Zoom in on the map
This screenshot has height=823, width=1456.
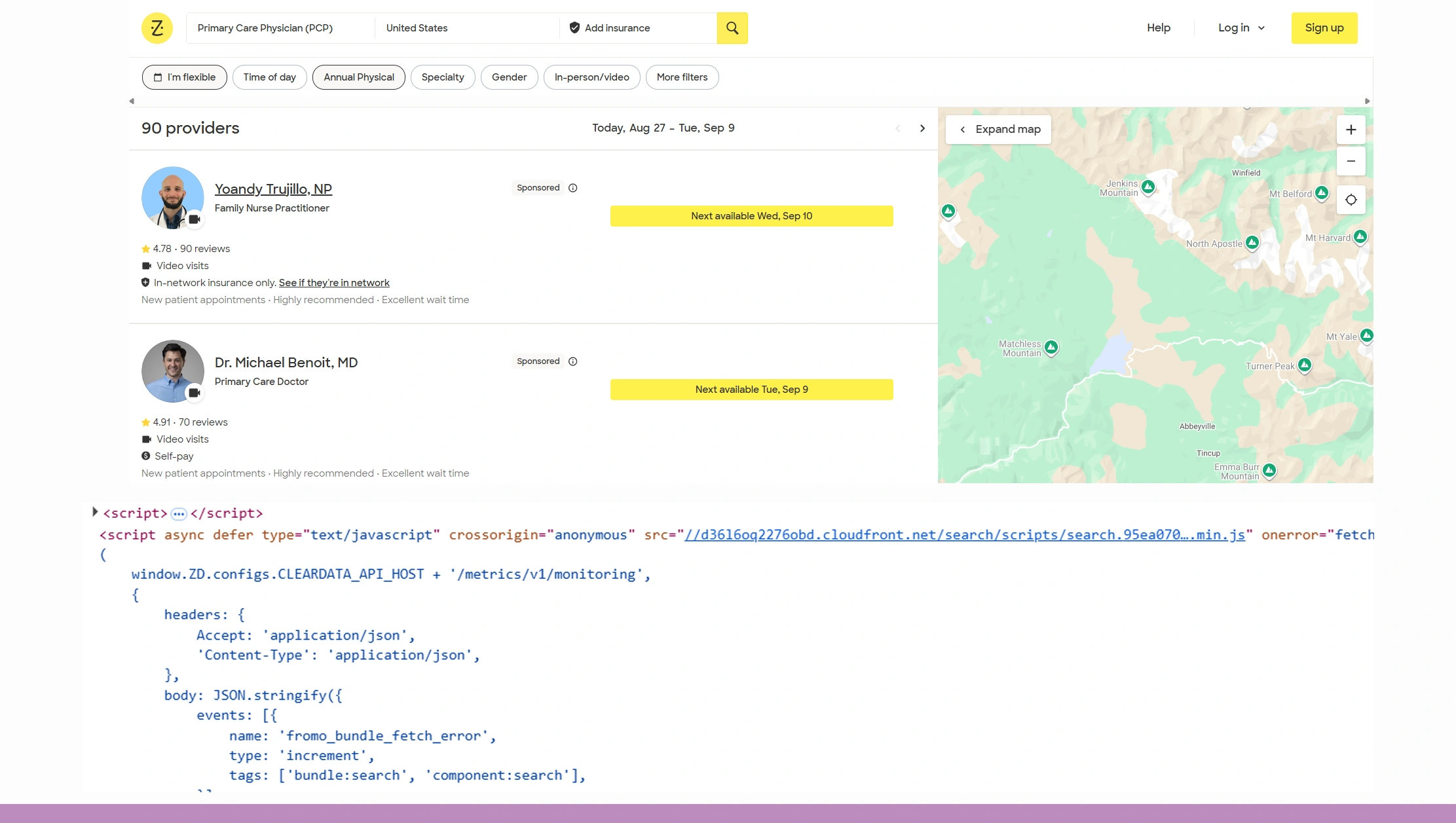(1351, 130)
